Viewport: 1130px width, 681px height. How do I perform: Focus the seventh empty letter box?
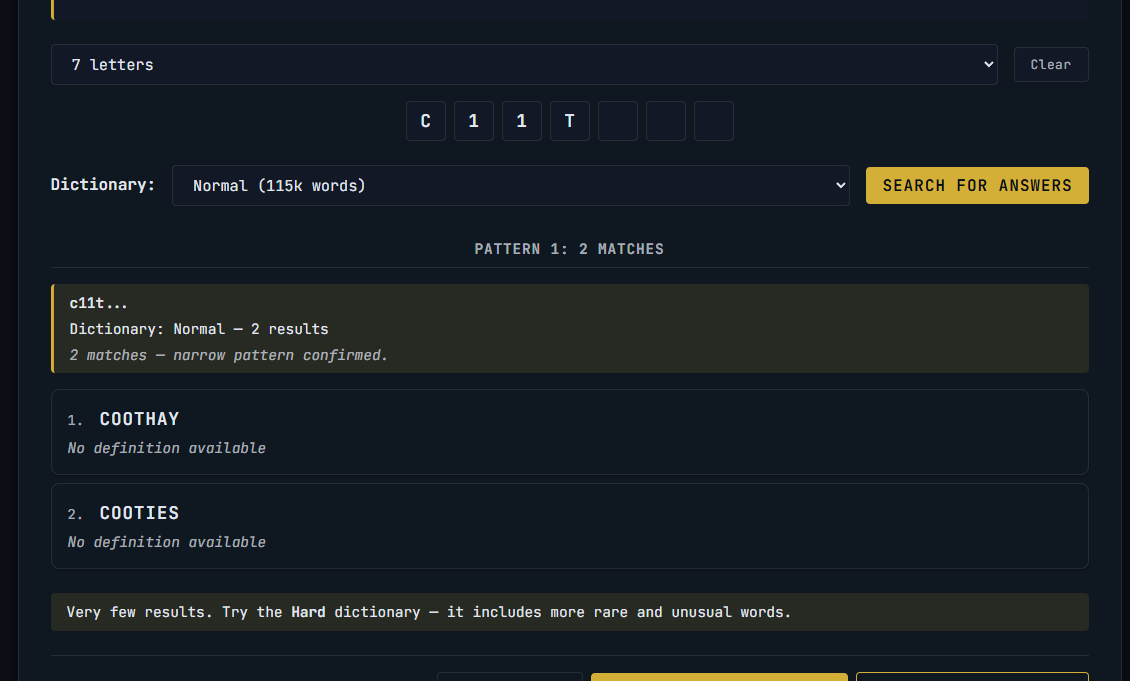point(714,121)
